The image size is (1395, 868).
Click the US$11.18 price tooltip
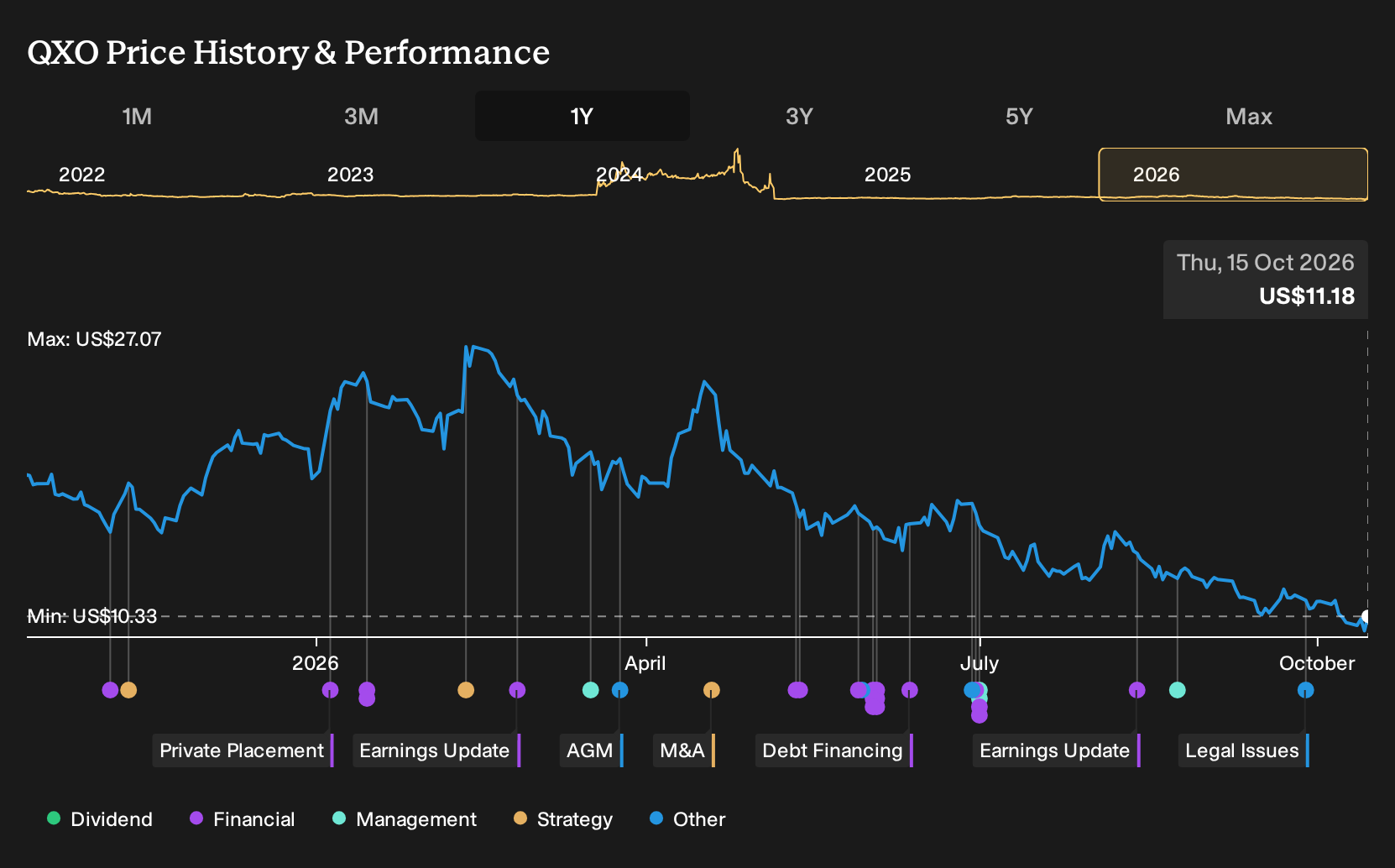tap(1266, 280)
